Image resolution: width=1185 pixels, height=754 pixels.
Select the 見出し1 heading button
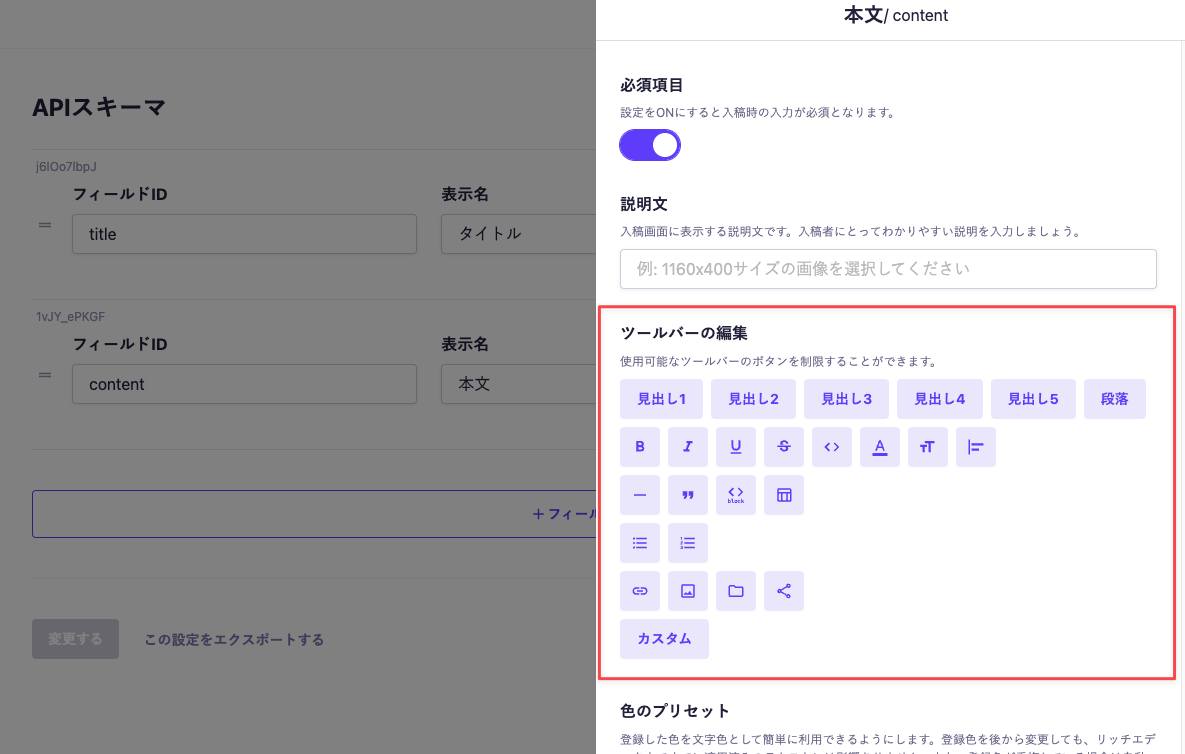661,398
